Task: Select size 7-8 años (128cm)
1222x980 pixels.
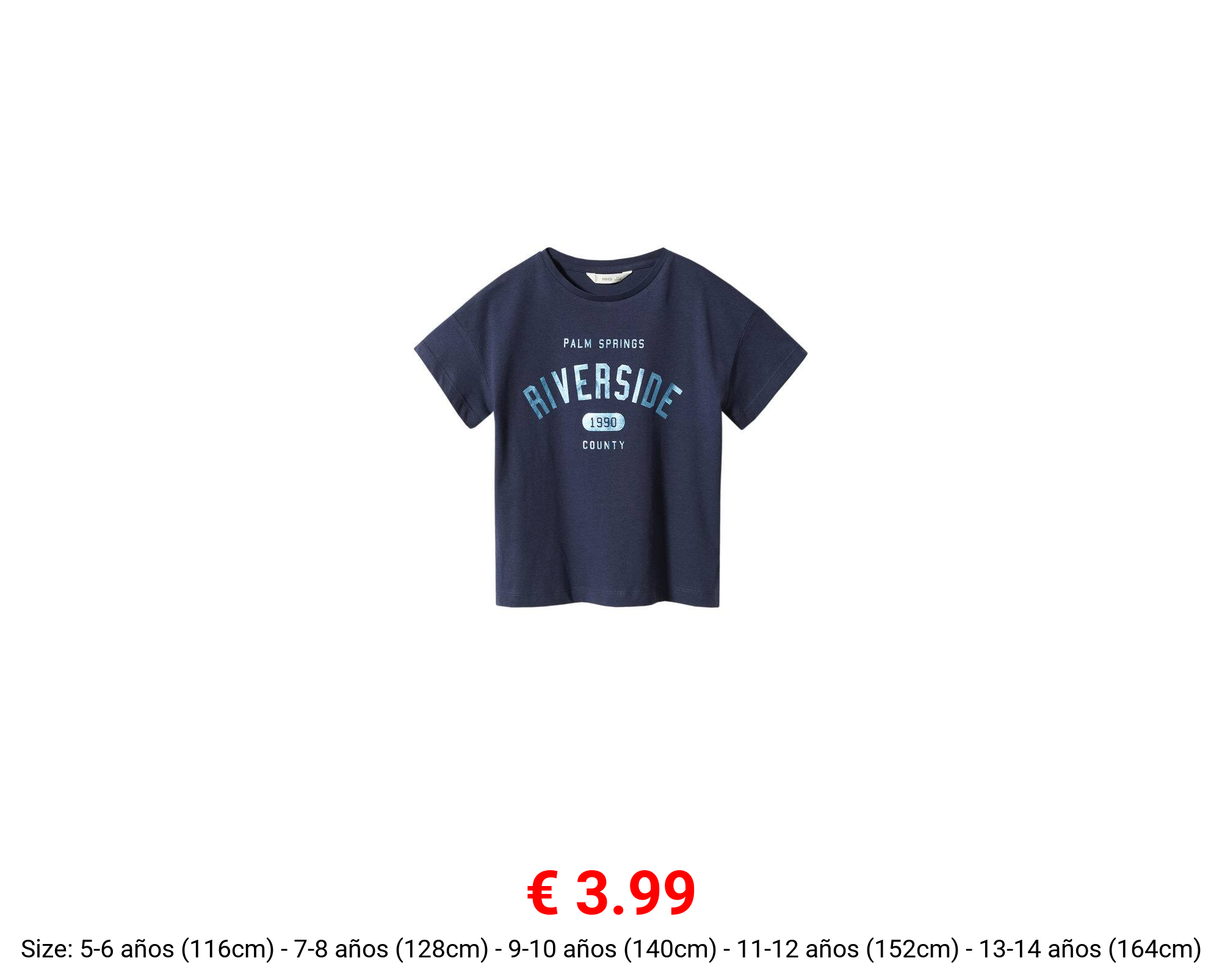Action: coord(391,949)
